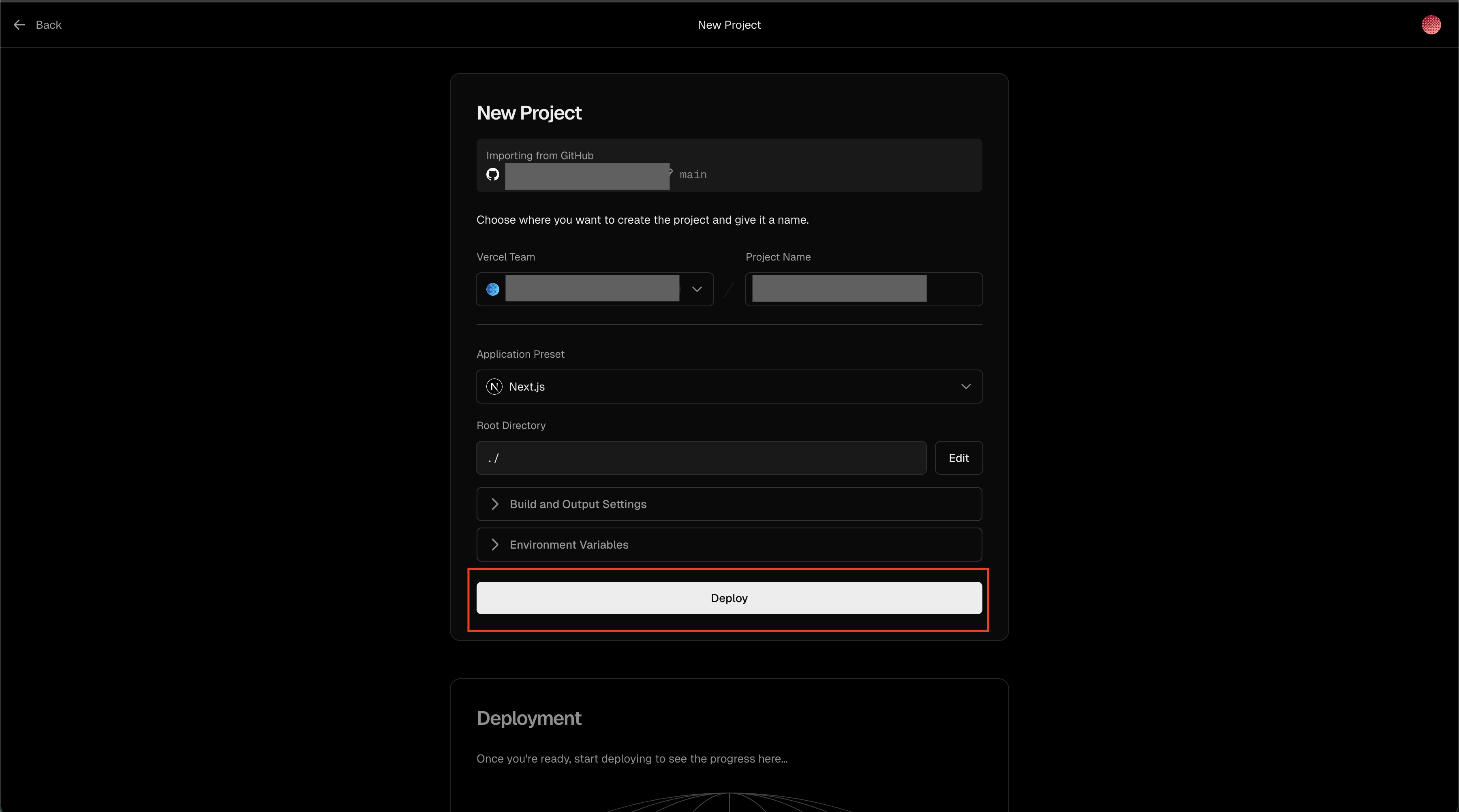Click the back arrow icon
Image resolution: width=1459 pixels, height=812 pixels.
coord(19,25)
